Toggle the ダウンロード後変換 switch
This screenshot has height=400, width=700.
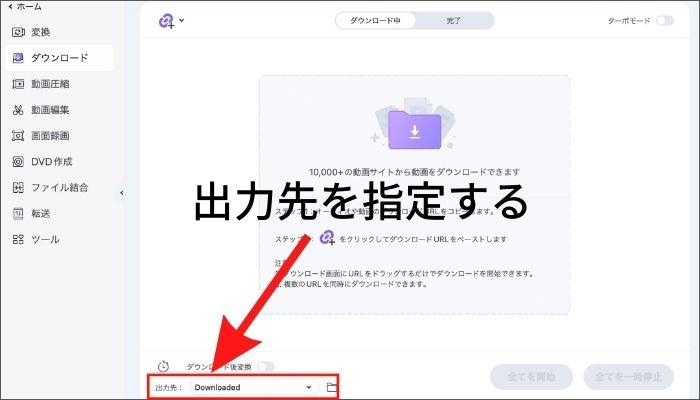(265, 367)
